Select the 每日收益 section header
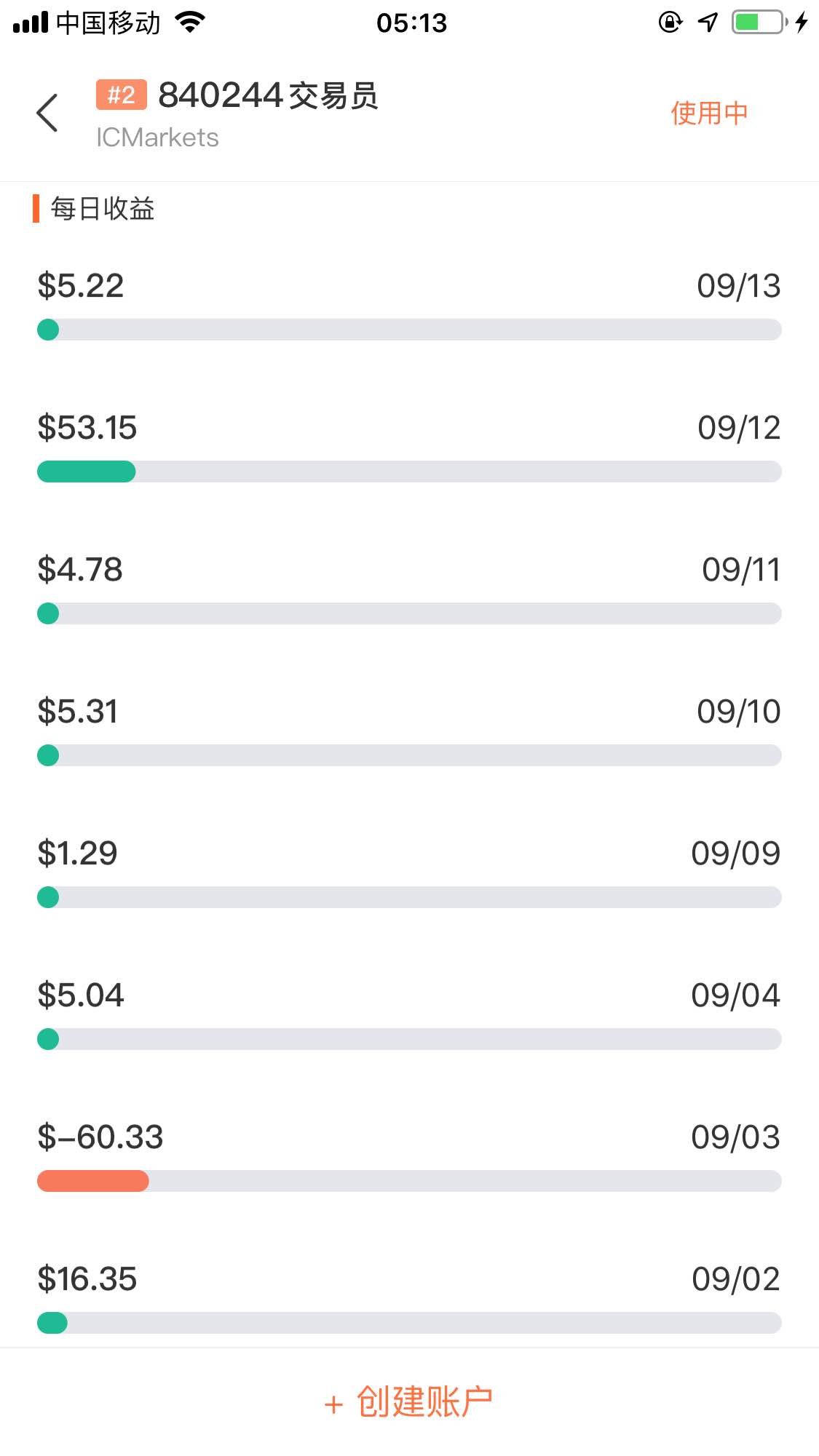The height and width of the screenshot is (1456, 819). point(102,209)
